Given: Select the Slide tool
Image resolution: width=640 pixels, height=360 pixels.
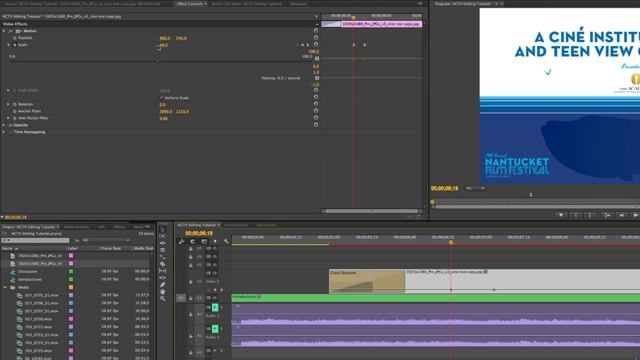Looking at the screenshot, I should click(x=163, y=278).
